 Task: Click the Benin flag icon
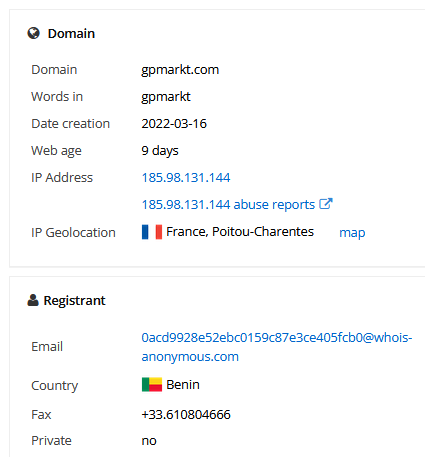(x=152, y=385)
